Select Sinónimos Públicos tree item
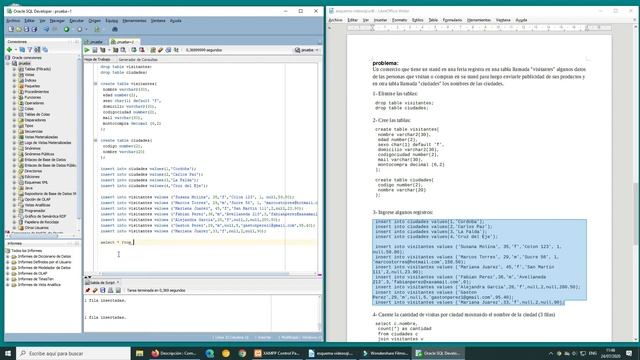 [x=39, y=154]
